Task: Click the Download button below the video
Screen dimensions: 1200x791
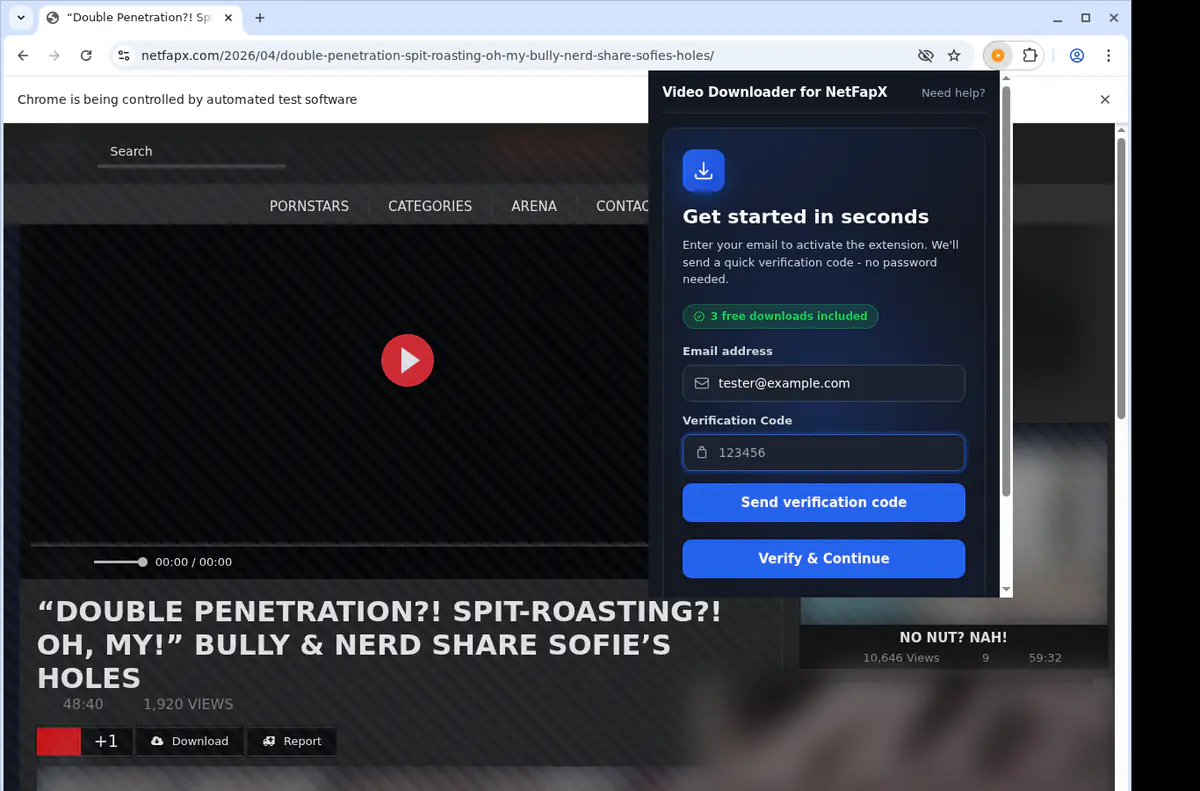Action: click(190, 741)
